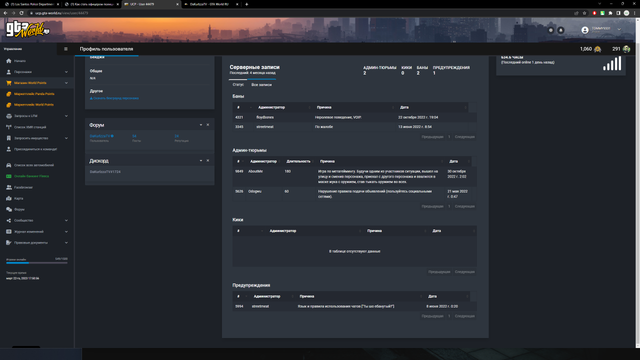Close the Дискорд panel
640x360 pixels.
(x=208, y=161)
